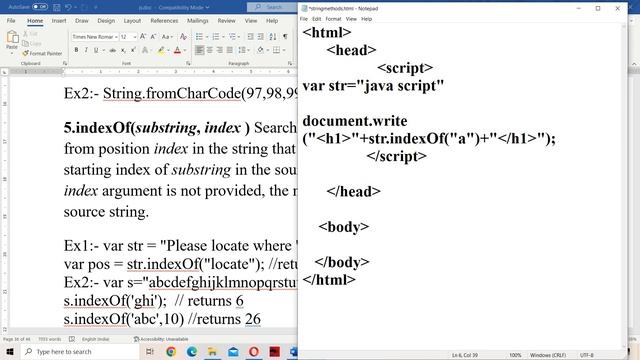Click the Bullets list icon

[x=199, y=37]
